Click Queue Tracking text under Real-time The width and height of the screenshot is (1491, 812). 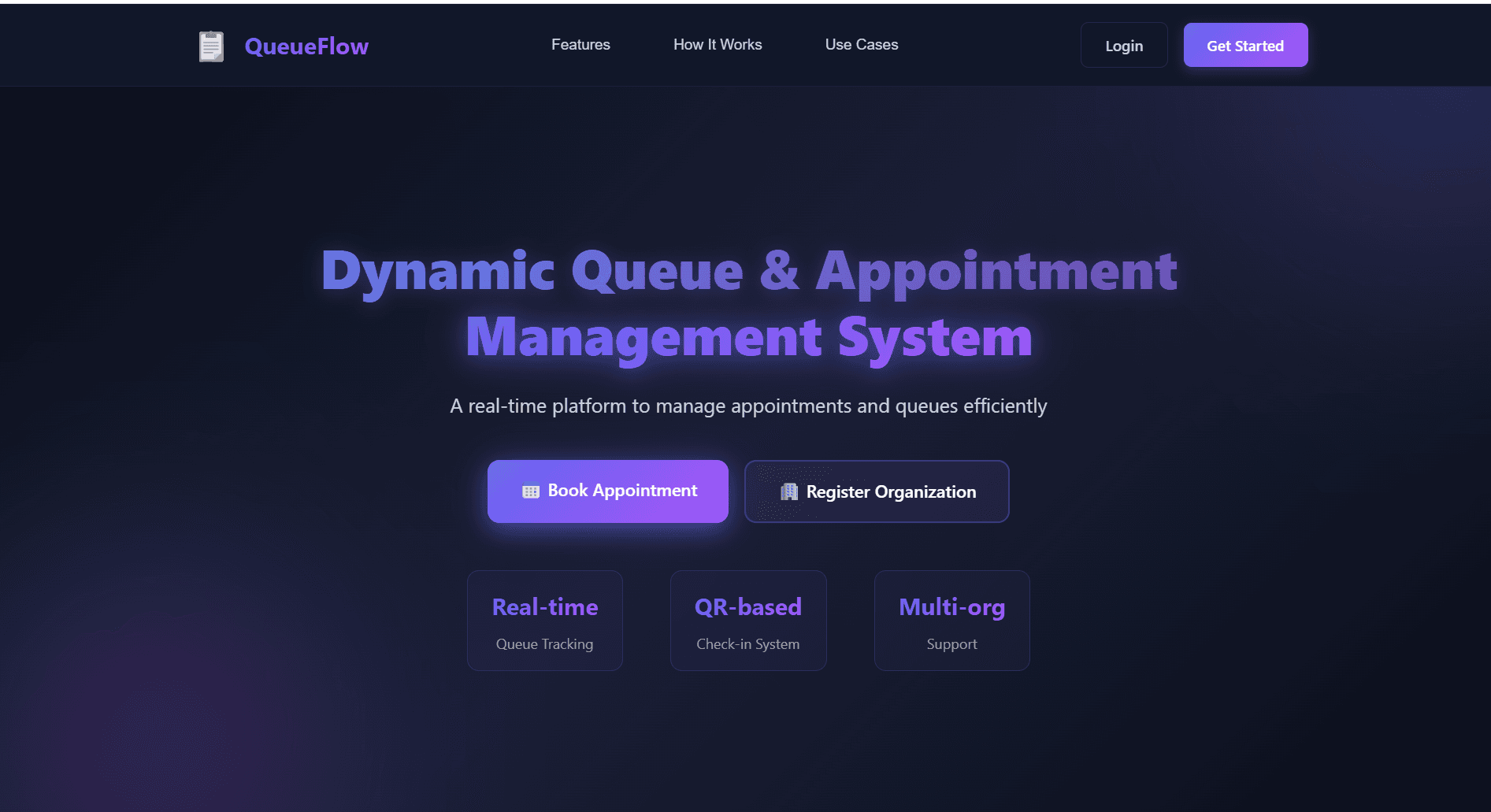(544, 643)
